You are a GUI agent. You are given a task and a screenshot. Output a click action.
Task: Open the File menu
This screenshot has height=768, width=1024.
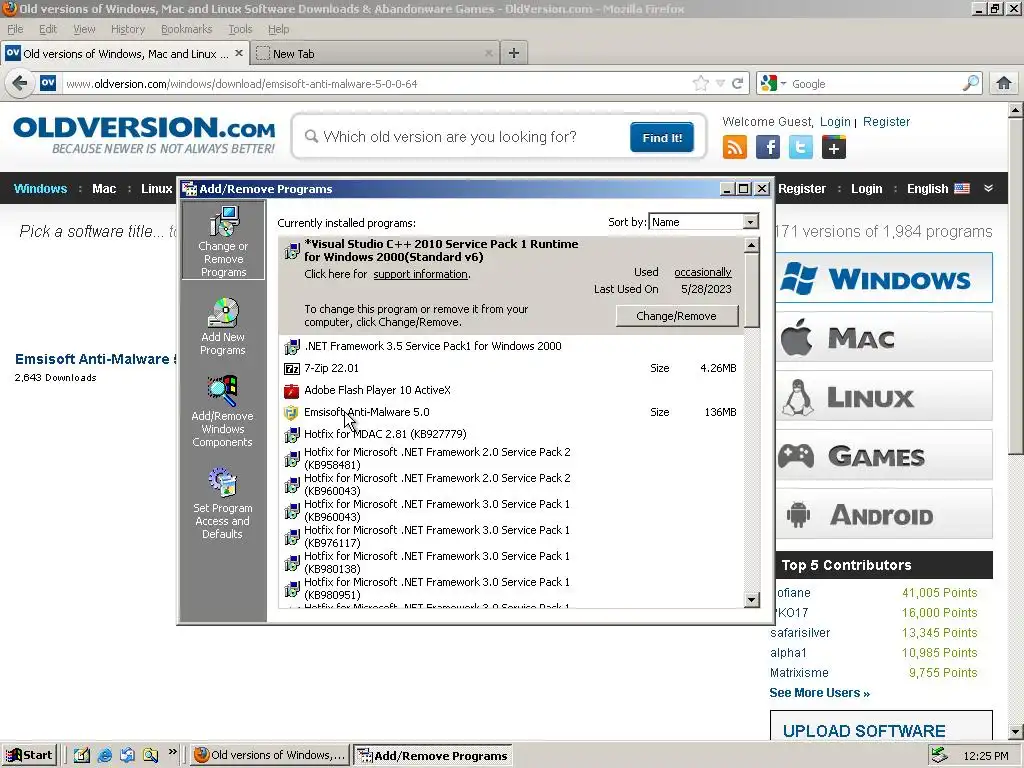click(15, 29)
